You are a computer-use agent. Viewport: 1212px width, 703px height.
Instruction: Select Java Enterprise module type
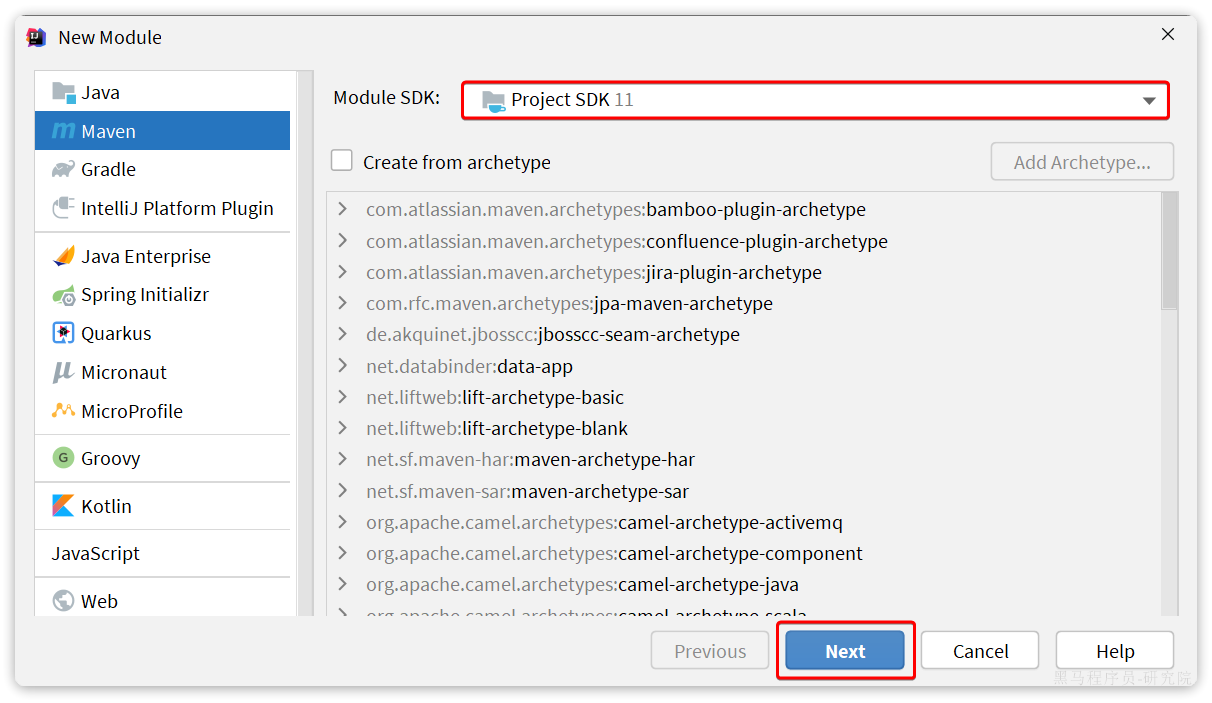tap(163, 256)
